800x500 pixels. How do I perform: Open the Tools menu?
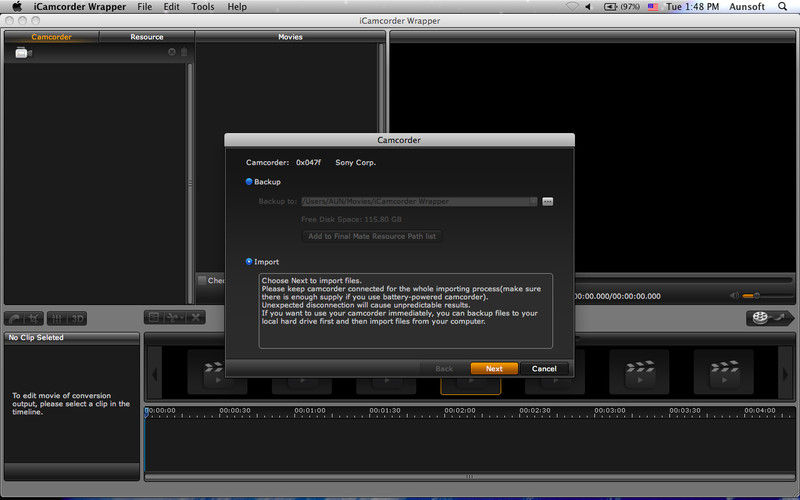203,7
